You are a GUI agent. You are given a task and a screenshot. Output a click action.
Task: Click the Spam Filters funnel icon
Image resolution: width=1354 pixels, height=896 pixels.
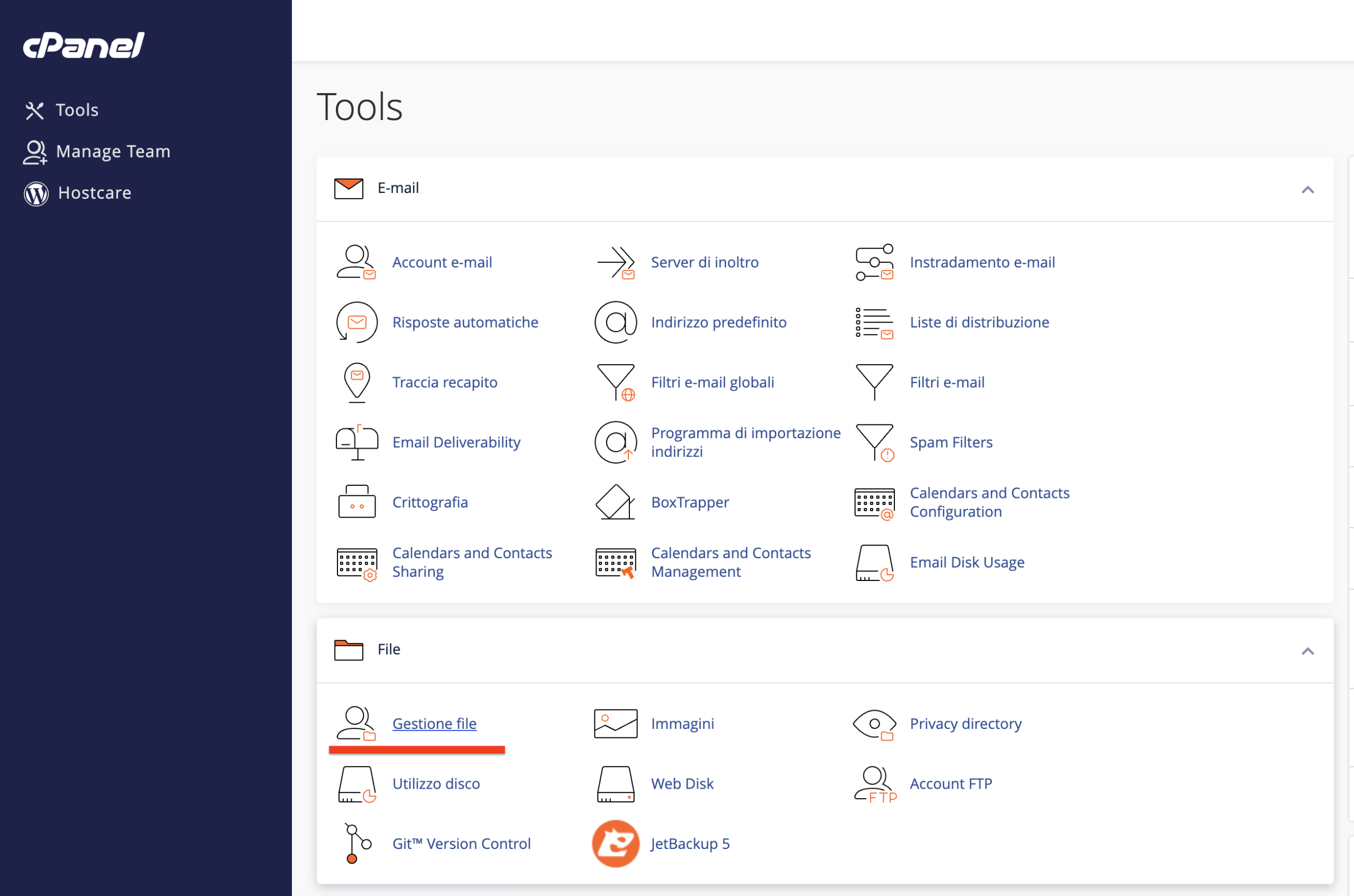pyautogui.click(x=875, y=442)
